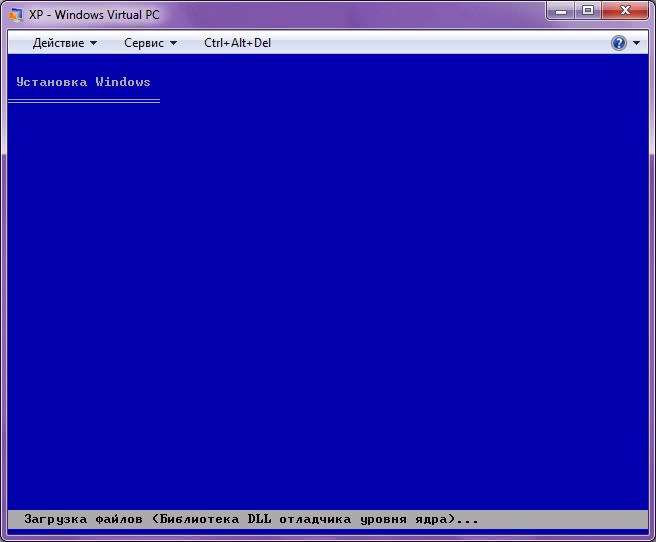Send Ctrl+Alt+Del to the virtual machine

tap(237, 43)
